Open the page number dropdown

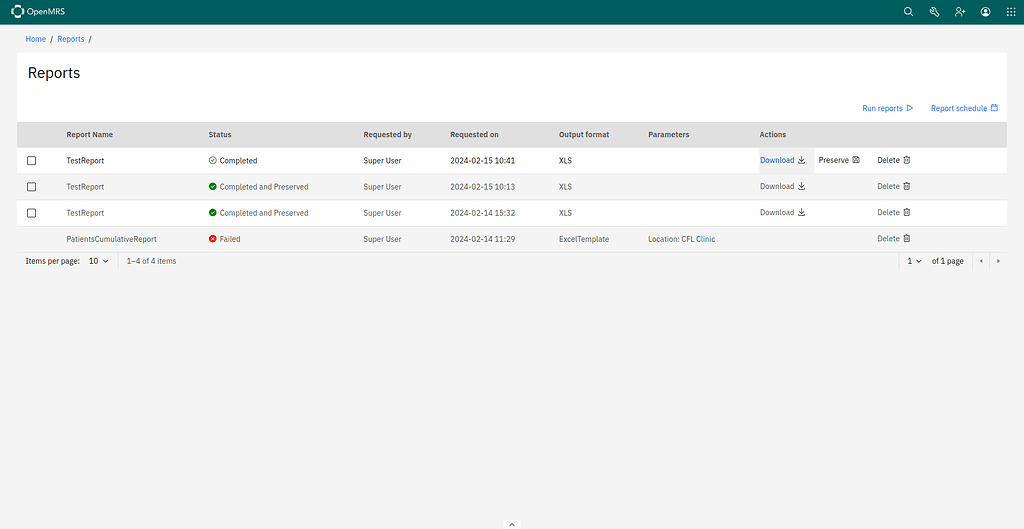point(914,261)
